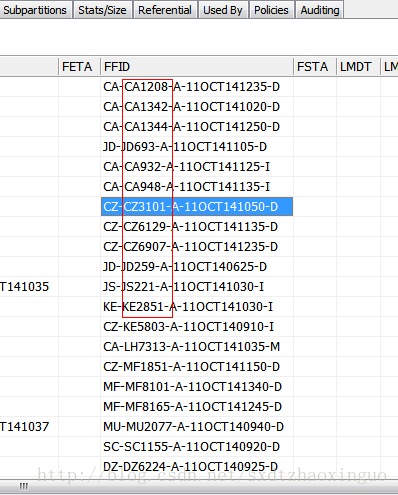Open the Stats/Size tab
Viewport: 398px width, 495px height.
(x=102, y=10)
